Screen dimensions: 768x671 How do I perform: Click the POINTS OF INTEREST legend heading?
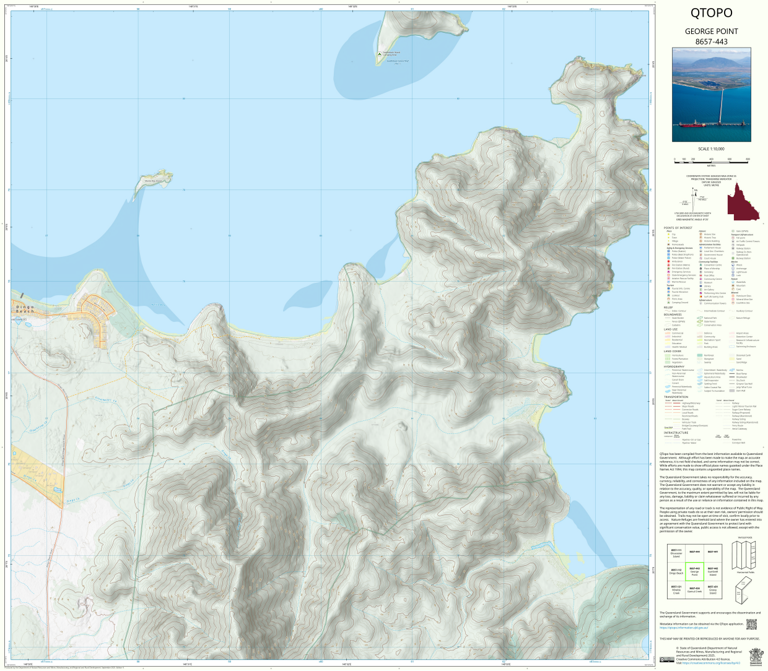678,228
